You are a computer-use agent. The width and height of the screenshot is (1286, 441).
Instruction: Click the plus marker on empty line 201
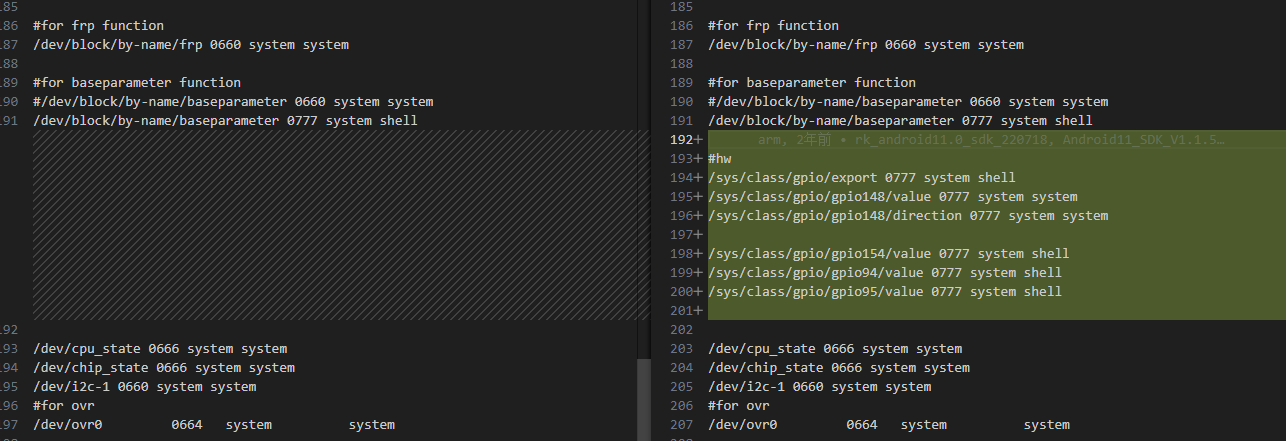click(698, 311)
